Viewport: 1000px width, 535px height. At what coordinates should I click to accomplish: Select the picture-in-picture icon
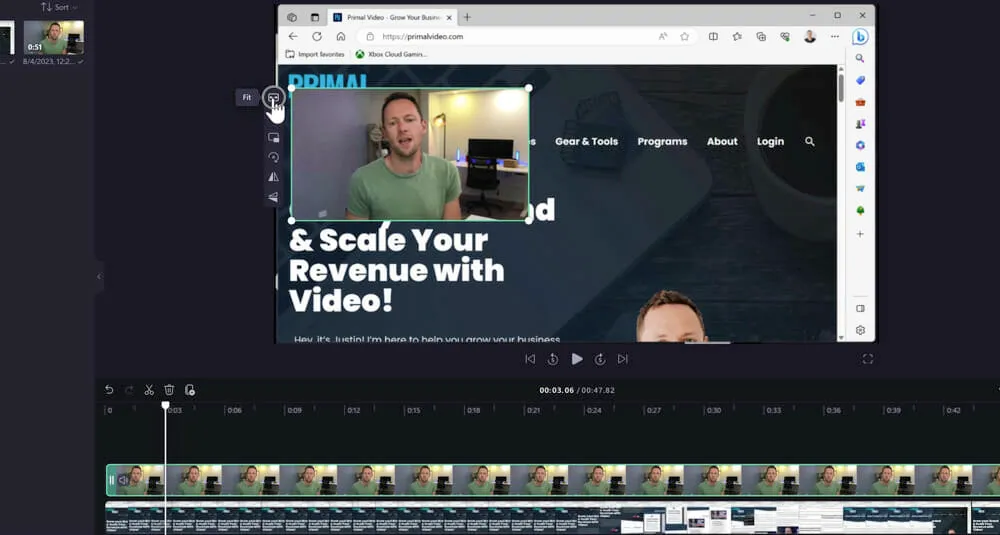[x=273, y=137]
